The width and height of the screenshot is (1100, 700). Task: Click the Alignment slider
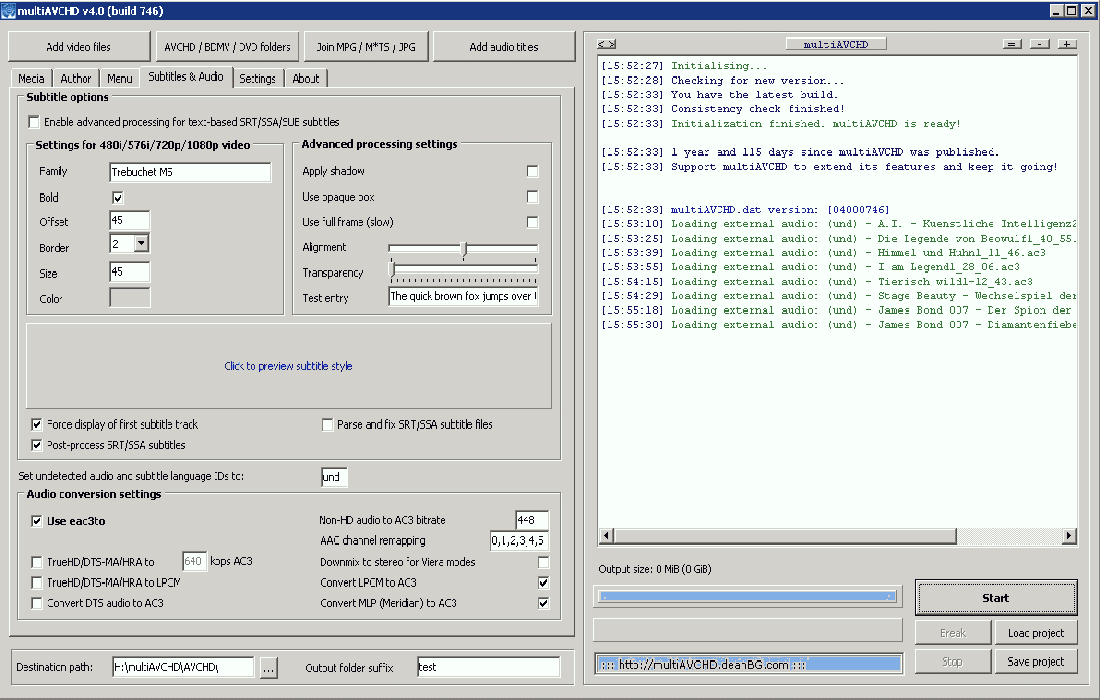(x=463, y=248)
